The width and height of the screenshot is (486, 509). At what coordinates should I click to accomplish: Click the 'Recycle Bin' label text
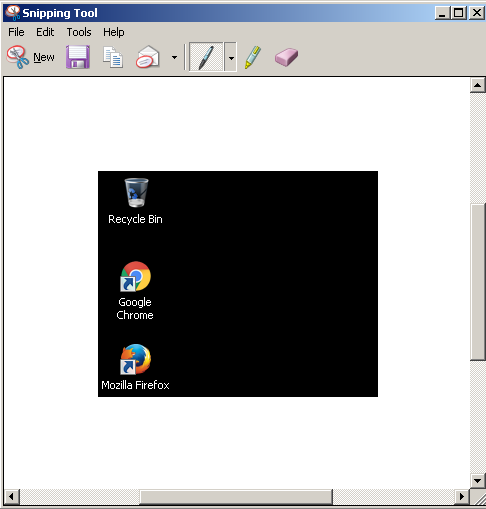(135, 219)
